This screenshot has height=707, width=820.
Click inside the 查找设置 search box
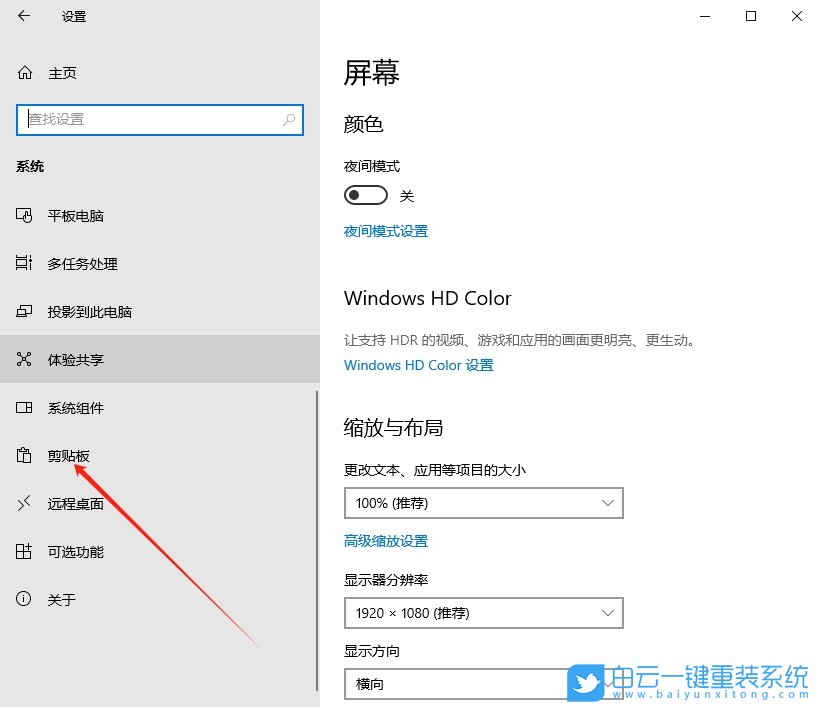[160, 119]
